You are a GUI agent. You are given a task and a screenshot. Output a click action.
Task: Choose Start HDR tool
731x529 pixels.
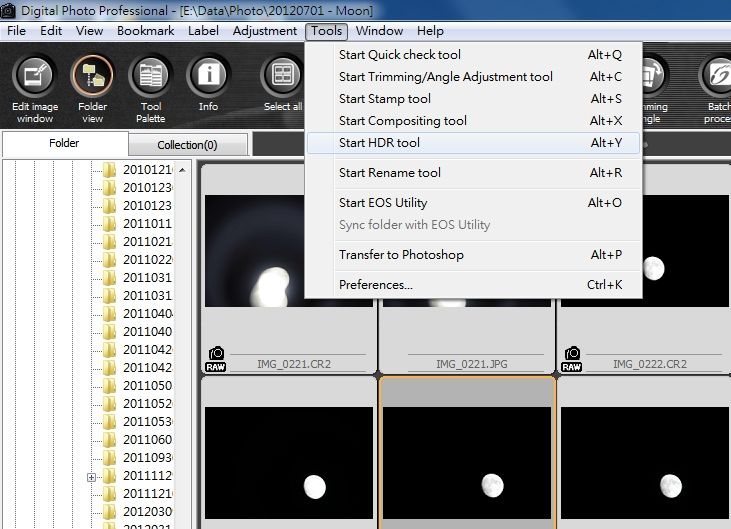pos(474,143)
